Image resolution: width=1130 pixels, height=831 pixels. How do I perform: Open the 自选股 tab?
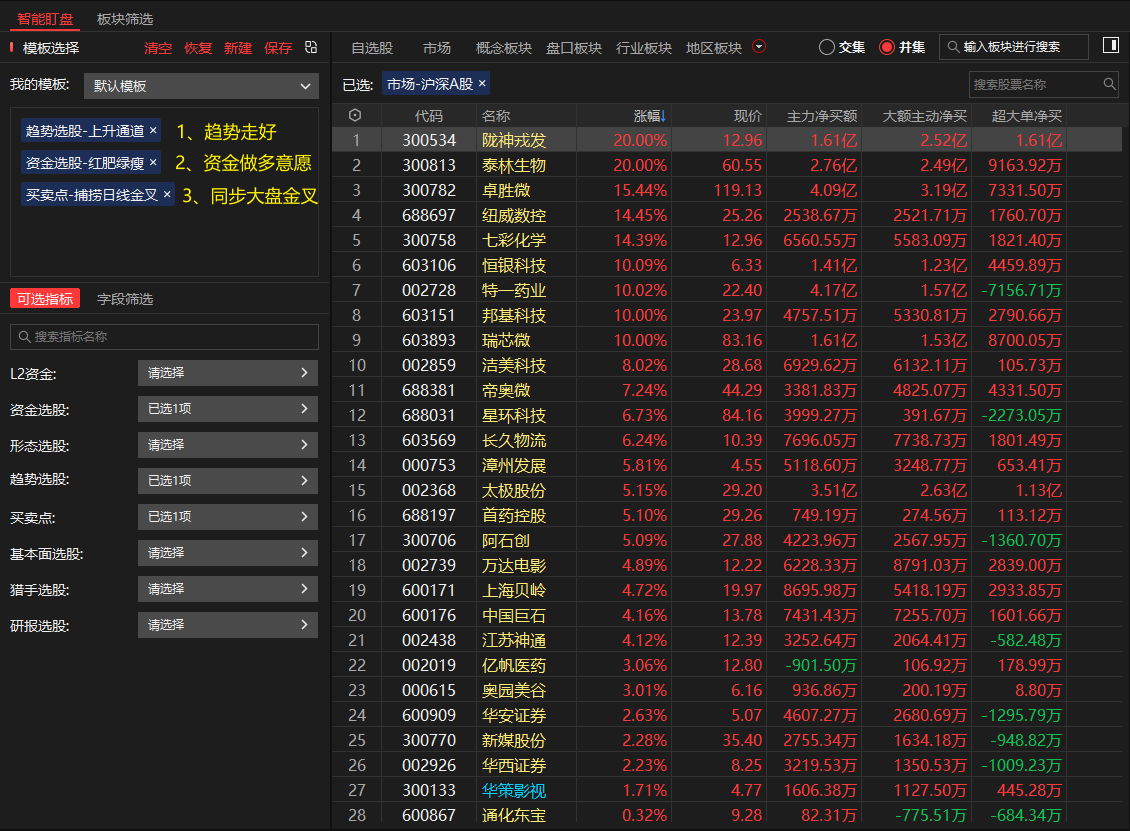tap(372, 48)
